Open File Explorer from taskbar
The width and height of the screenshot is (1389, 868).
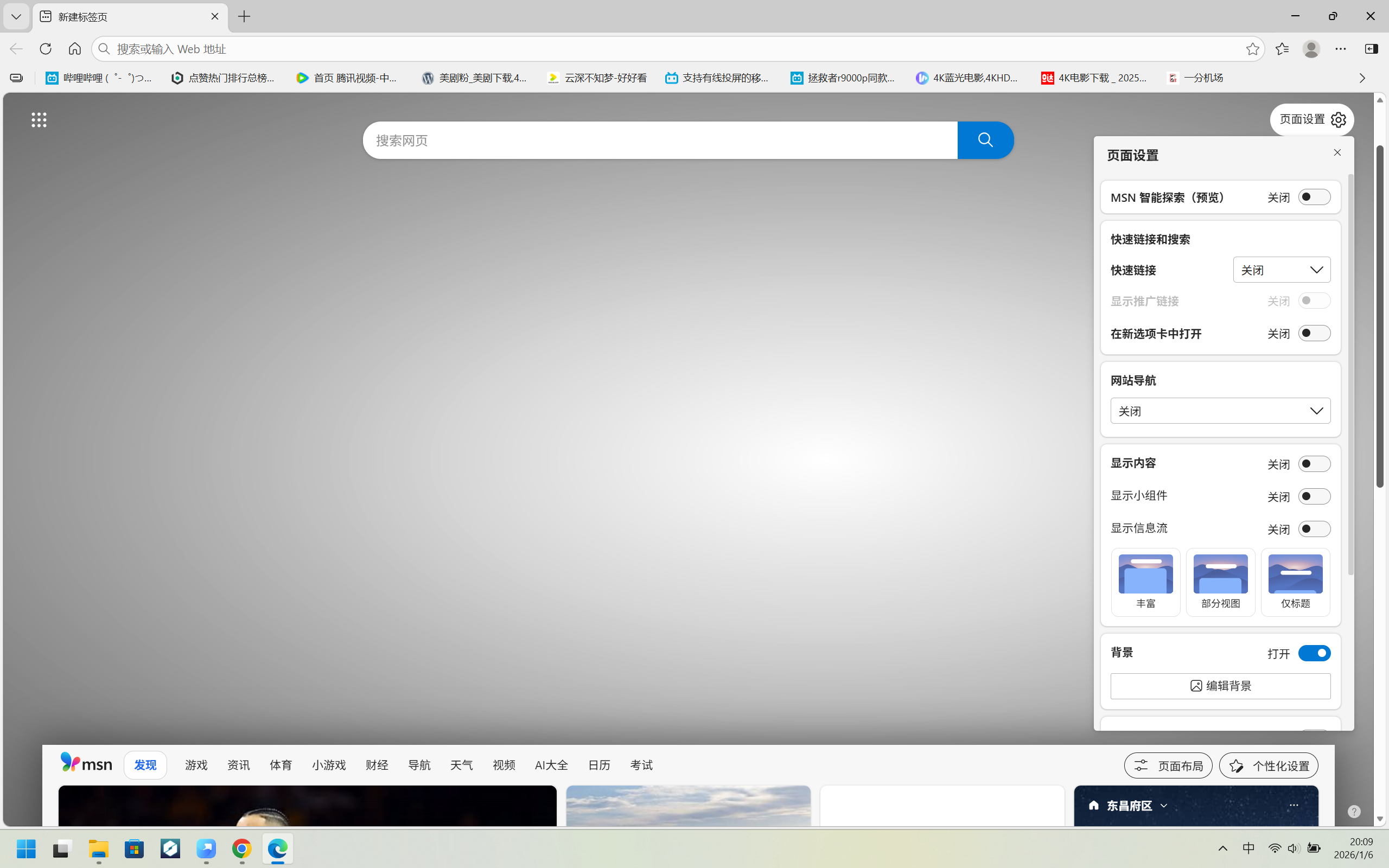coord(99,848)
